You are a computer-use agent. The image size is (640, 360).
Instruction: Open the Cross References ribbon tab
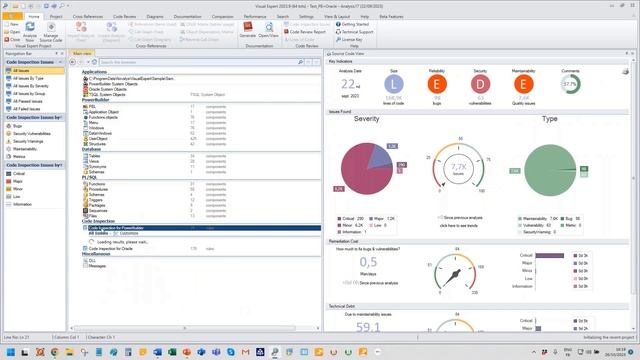pos(87,16)
